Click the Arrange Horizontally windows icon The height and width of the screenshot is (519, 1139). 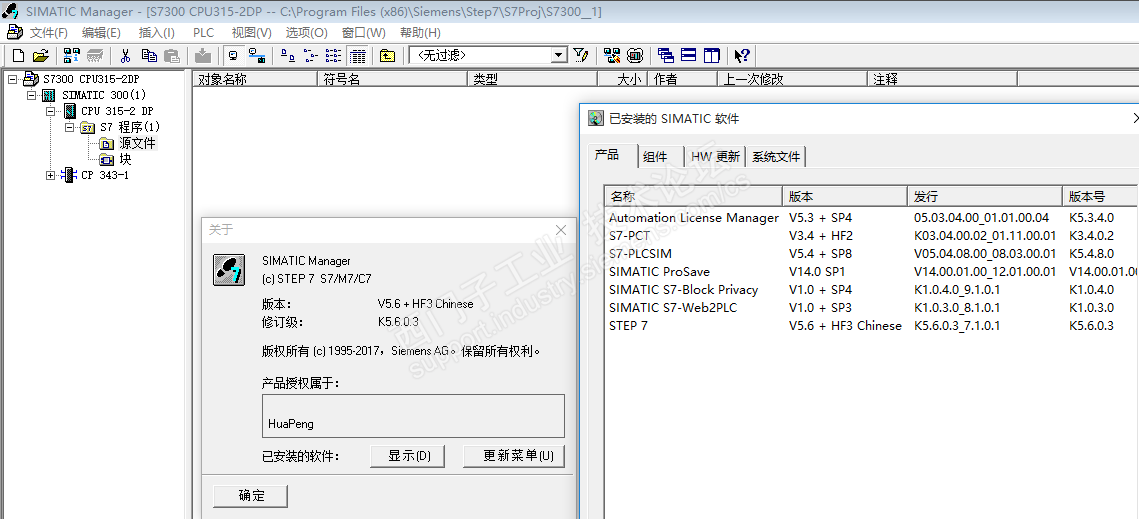tap(689, 55)
